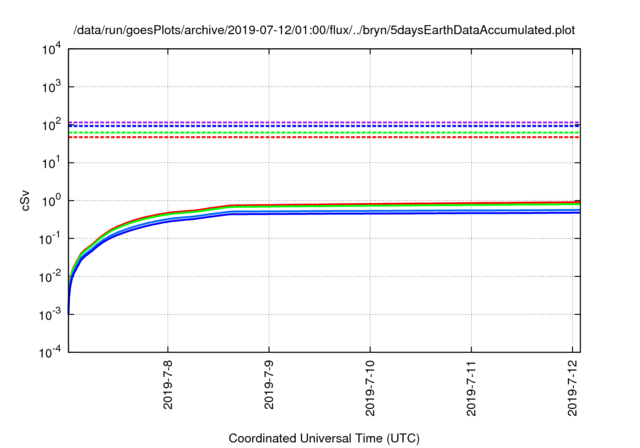Click the 2019-7-11 x-axis tick label
The height and width of the screenshot is (448, 640).
point(471,388)
